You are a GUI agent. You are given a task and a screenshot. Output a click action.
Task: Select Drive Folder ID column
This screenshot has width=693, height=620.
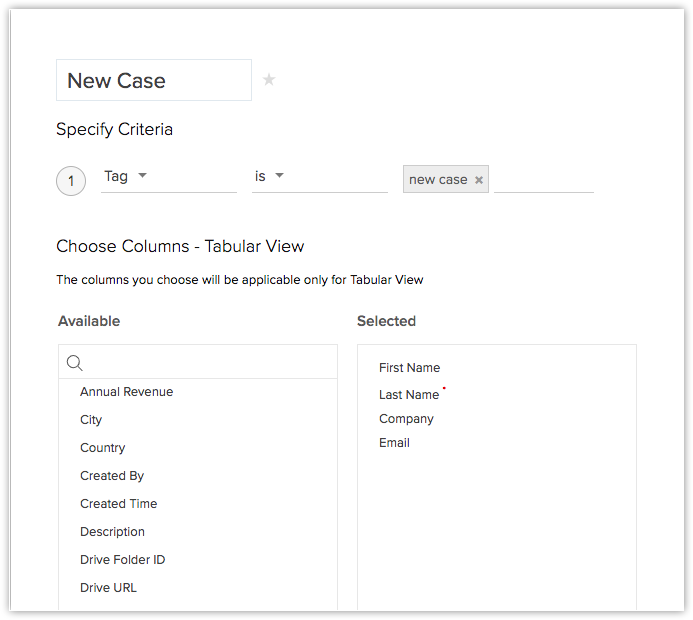(x=122, y=560)
